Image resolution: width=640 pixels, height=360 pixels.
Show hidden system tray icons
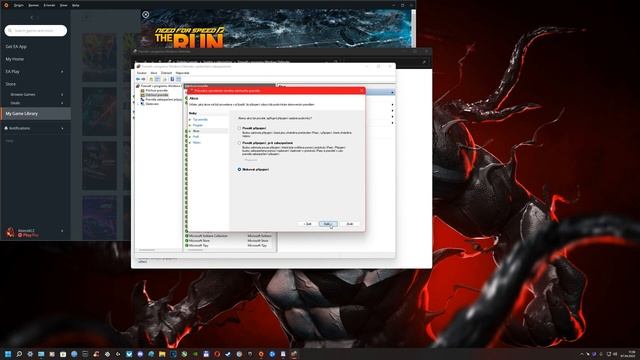pyautogui.click(x=582, y=354)
